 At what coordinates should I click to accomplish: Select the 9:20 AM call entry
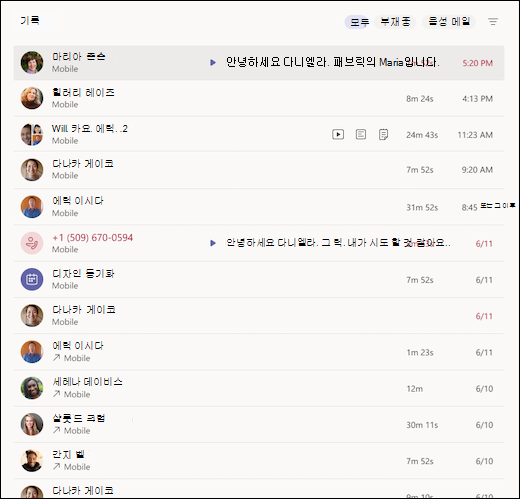pos(259,170)
